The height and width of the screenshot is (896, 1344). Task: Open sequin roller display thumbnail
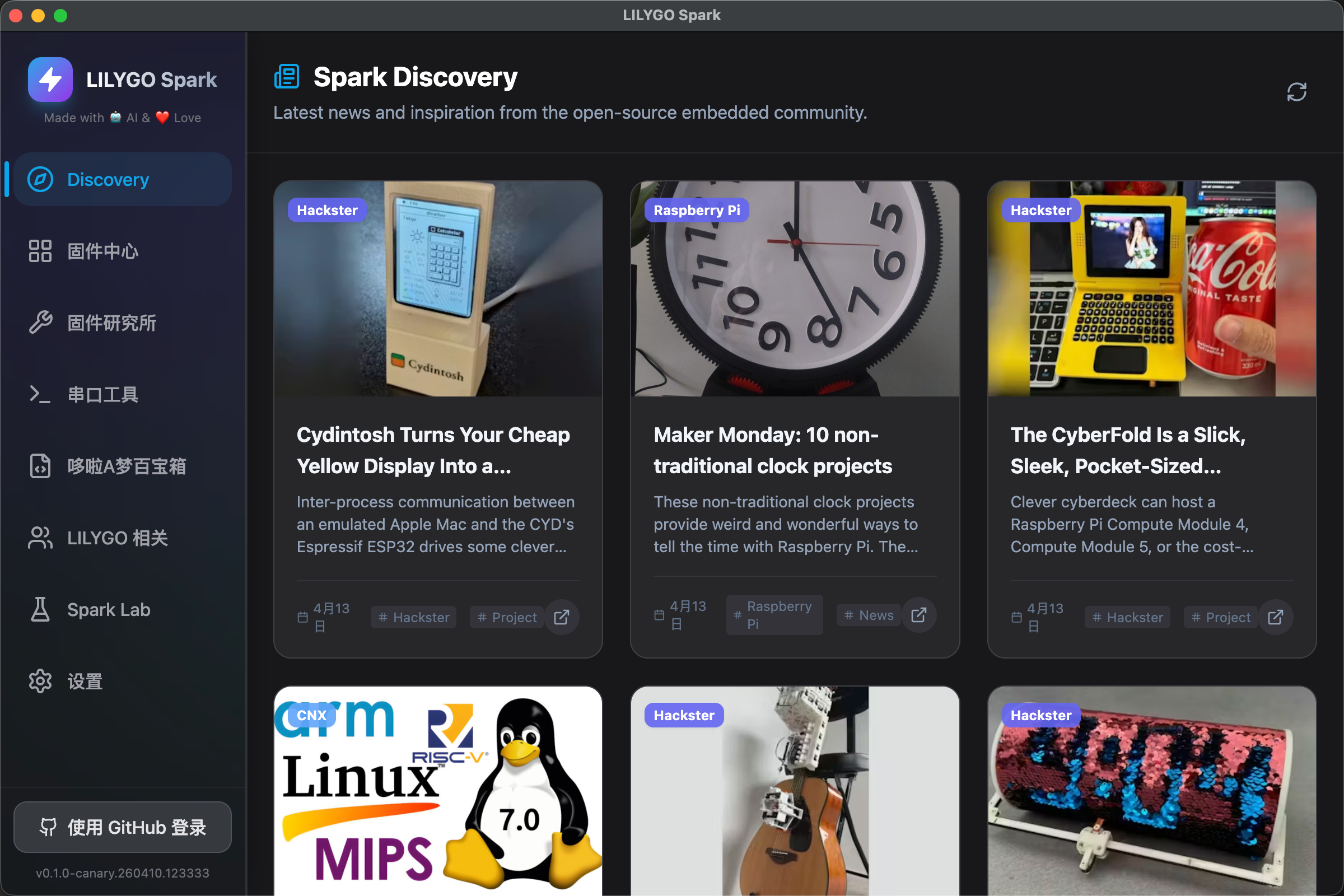pyautogui.click(x=1152, y=791)
